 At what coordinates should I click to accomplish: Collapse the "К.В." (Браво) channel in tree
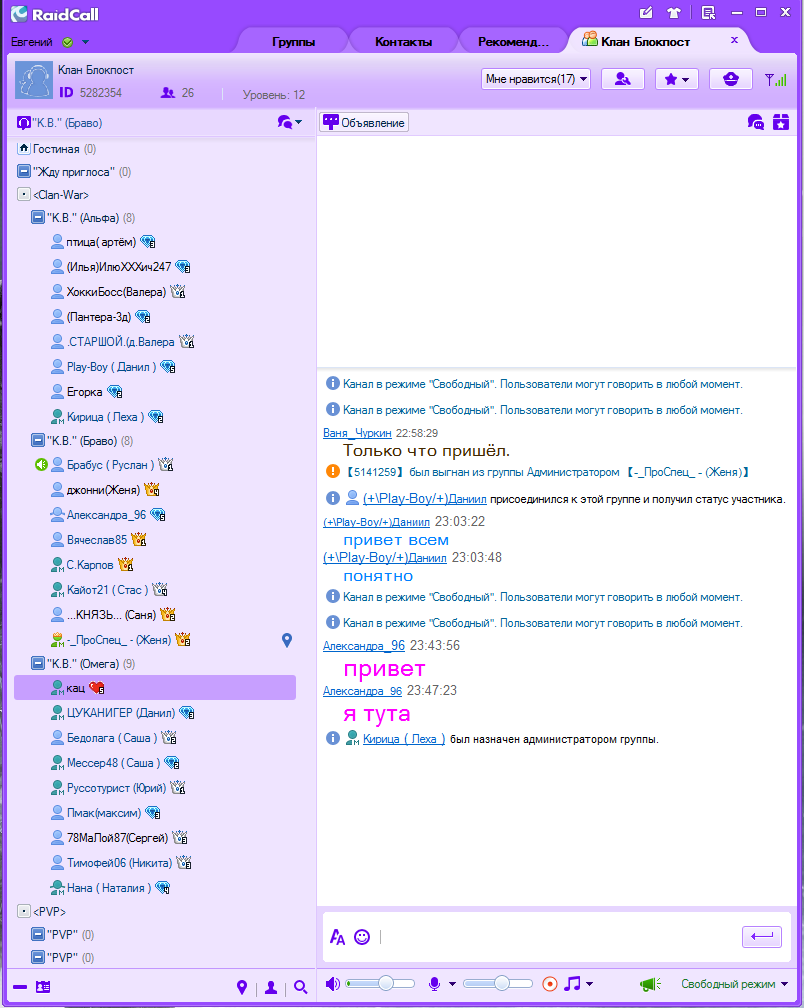(x=39, y=440)
